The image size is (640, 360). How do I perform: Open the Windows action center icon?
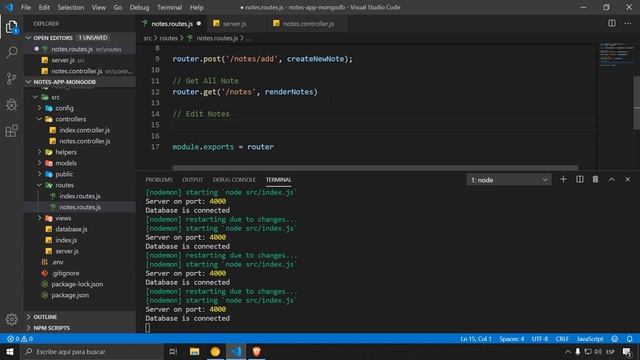tap(627, 351)
